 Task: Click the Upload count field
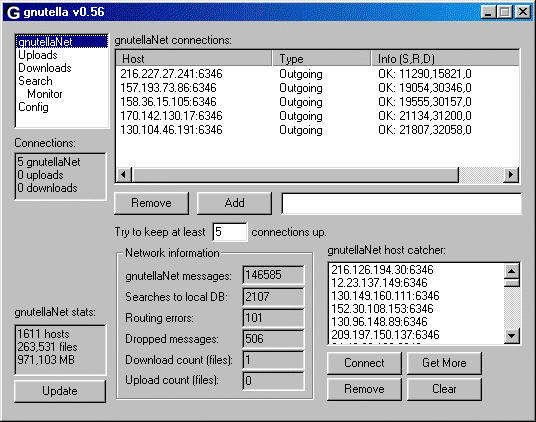click(x=273, y=381)
